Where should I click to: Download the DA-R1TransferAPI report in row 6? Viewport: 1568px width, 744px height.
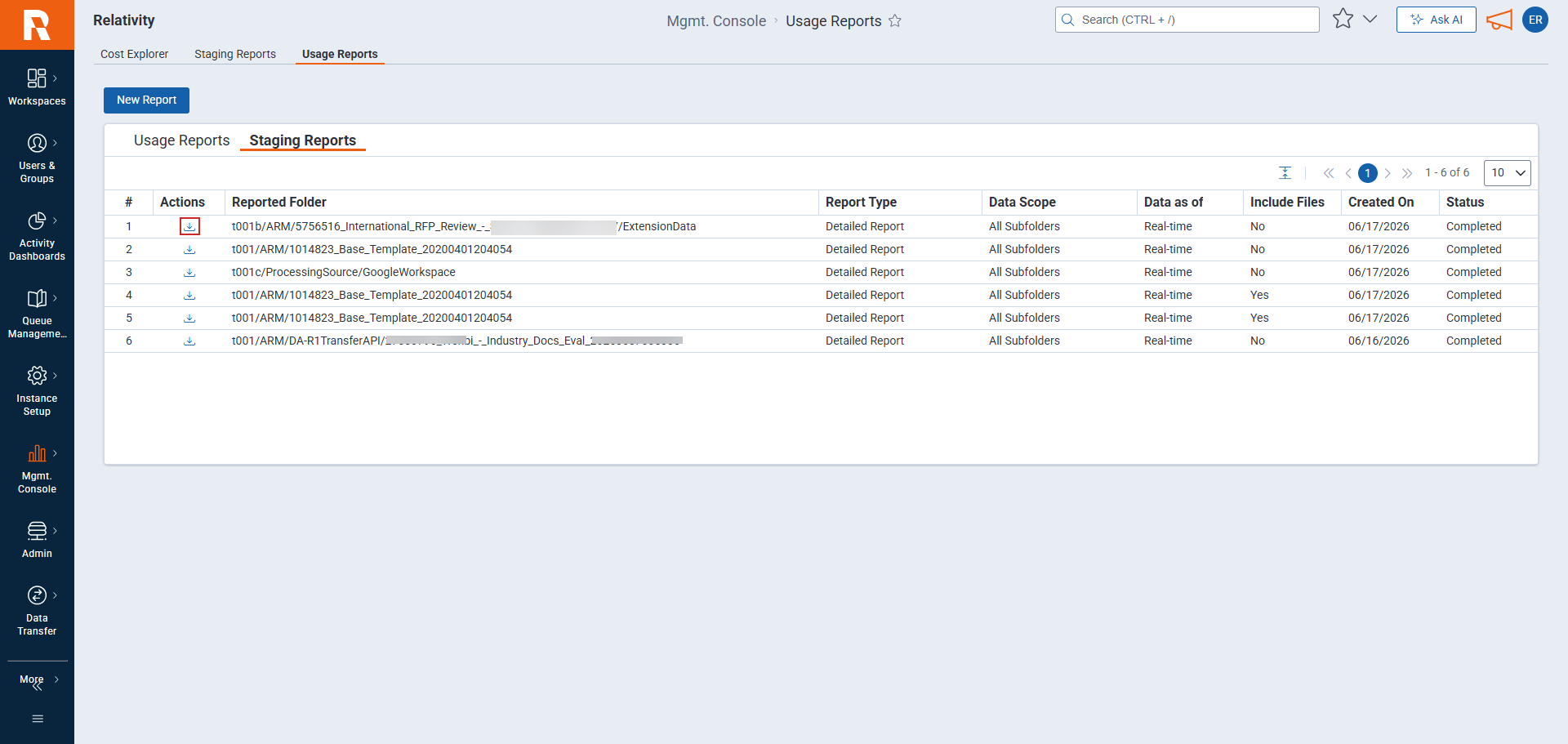(x=189, y=341)
